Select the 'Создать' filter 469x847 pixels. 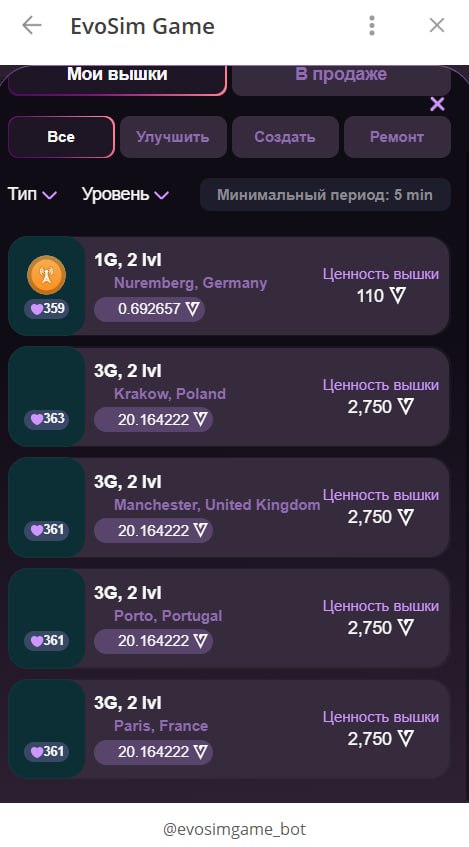coord(285,137)
